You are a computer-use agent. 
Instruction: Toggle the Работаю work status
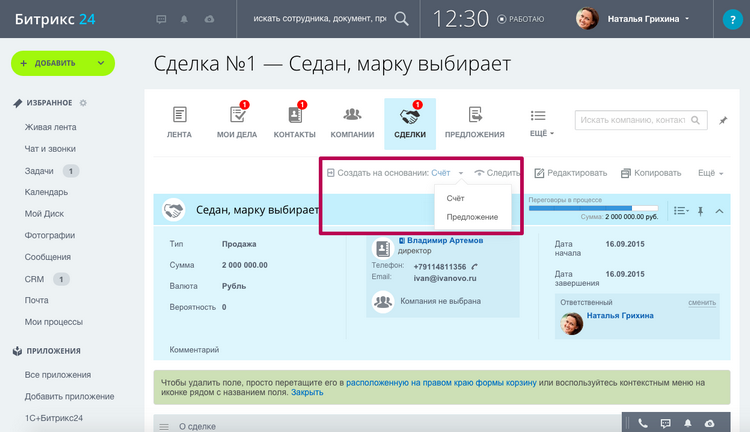pos(521,19)
